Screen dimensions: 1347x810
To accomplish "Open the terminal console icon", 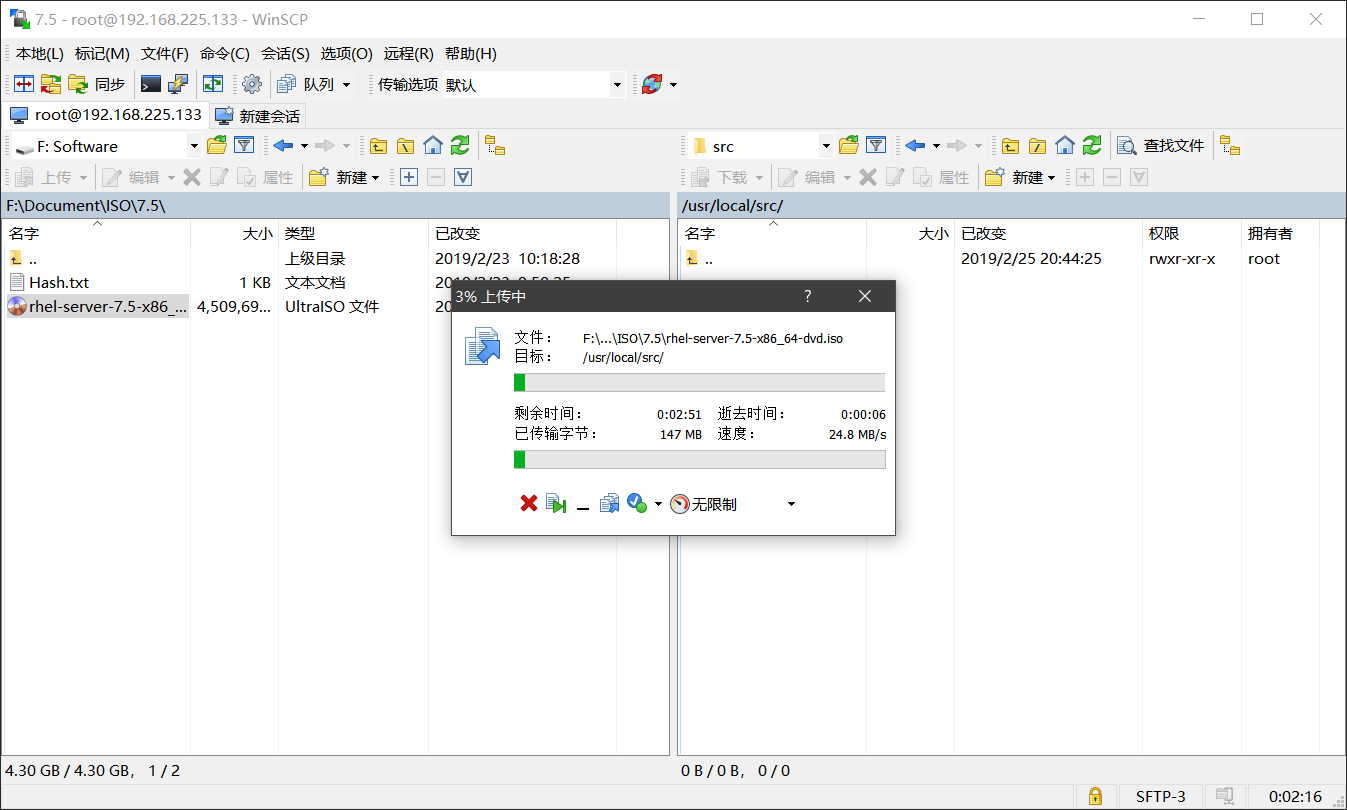I will coord(151,85).
